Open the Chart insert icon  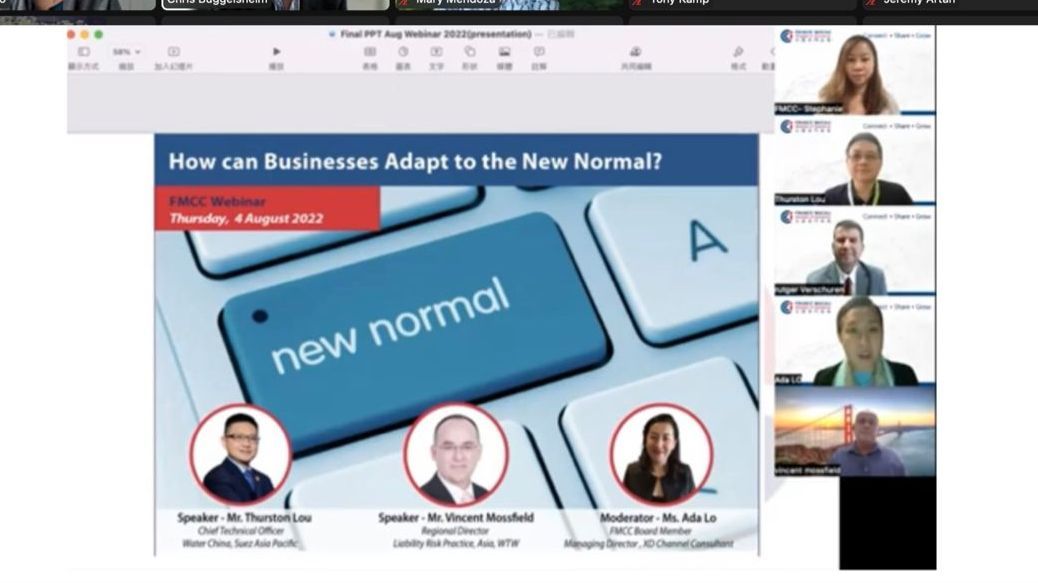(403, 52)
